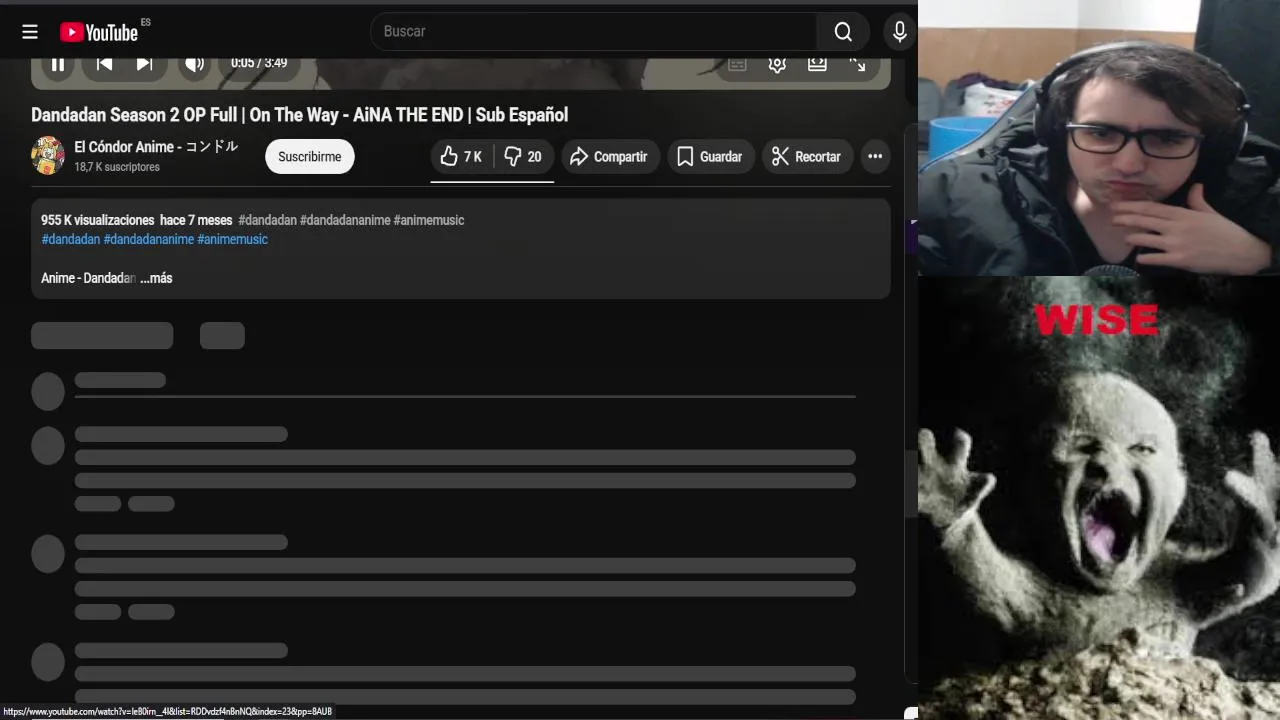The width and height of the screenshot is (1280, 720).
Task: Dislike the video (20)
Action: 523,157
